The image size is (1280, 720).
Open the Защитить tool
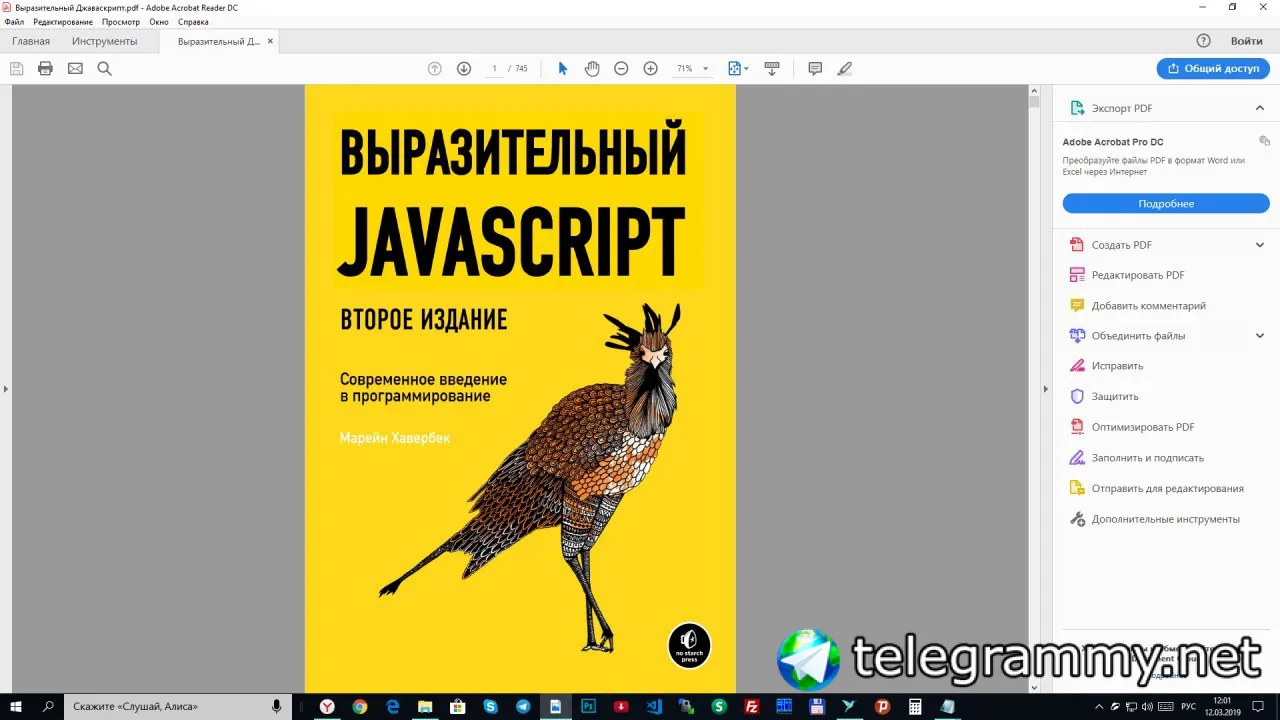tap(1115, 397)
